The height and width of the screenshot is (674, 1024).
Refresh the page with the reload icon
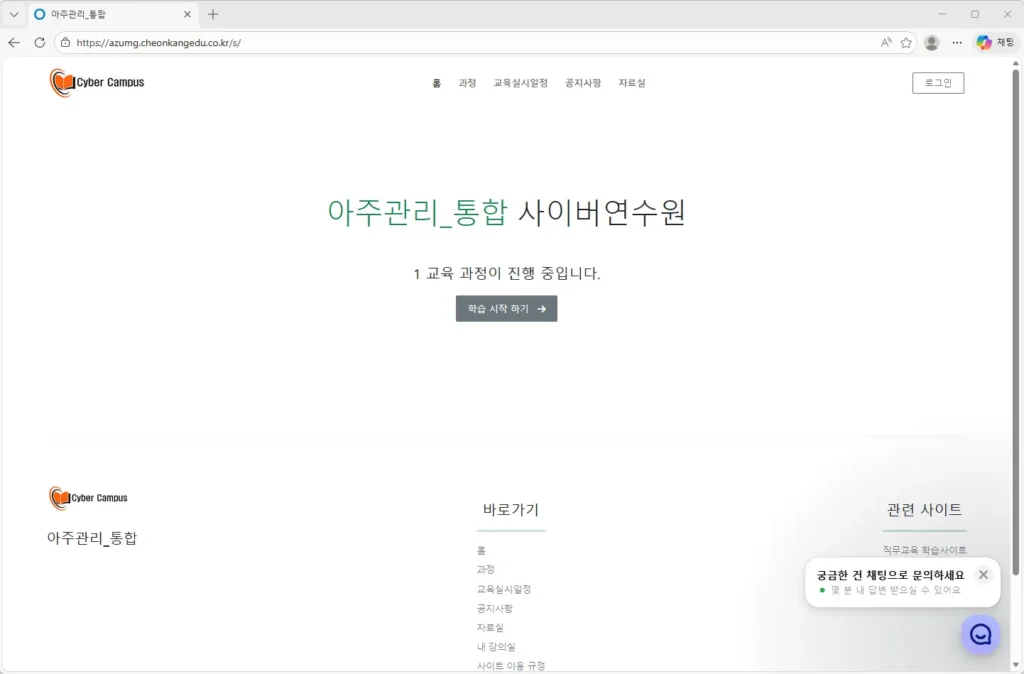pyautogui.click(x=39, y=42)
